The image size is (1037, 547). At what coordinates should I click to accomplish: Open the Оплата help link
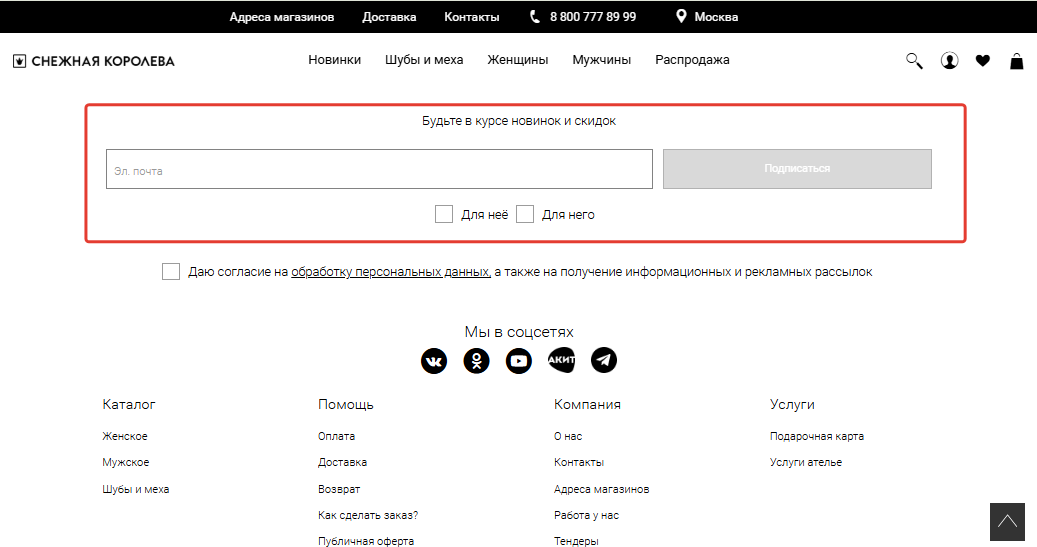coord(337,437)
